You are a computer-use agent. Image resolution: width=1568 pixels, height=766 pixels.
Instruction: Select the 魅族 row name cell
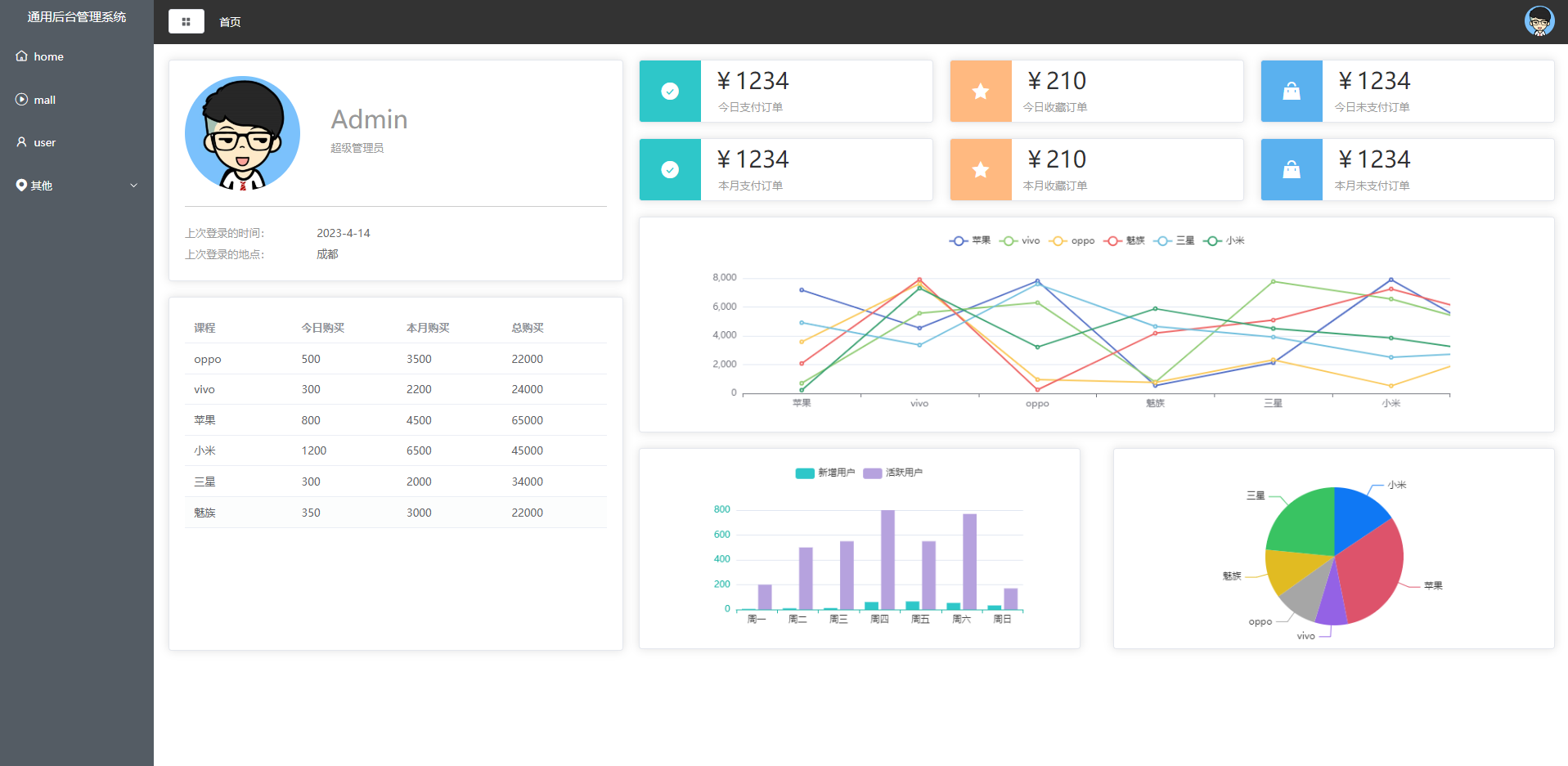(x=204, y=513)
